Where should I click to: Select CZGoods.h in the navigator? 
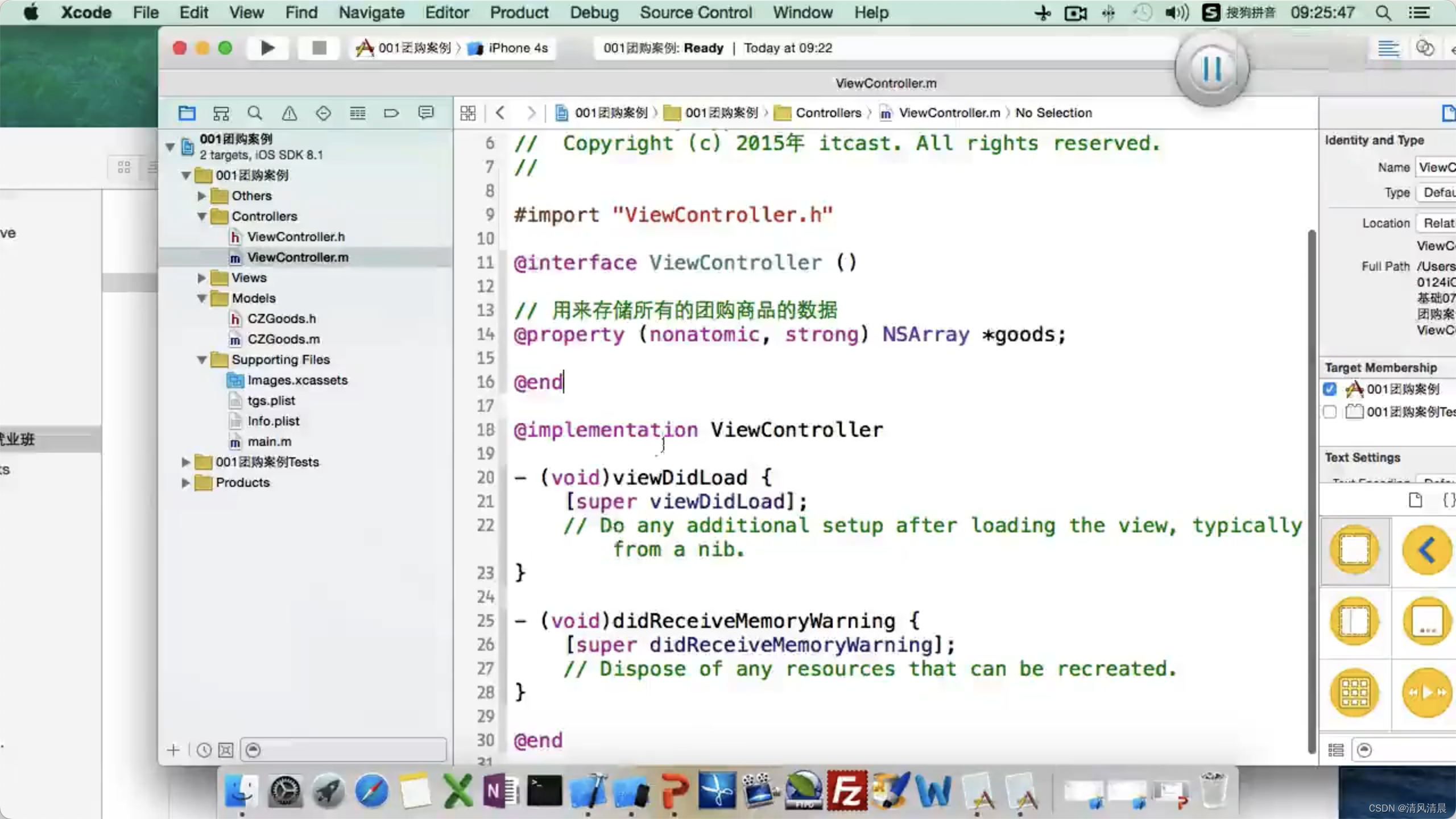click(282, 319)
